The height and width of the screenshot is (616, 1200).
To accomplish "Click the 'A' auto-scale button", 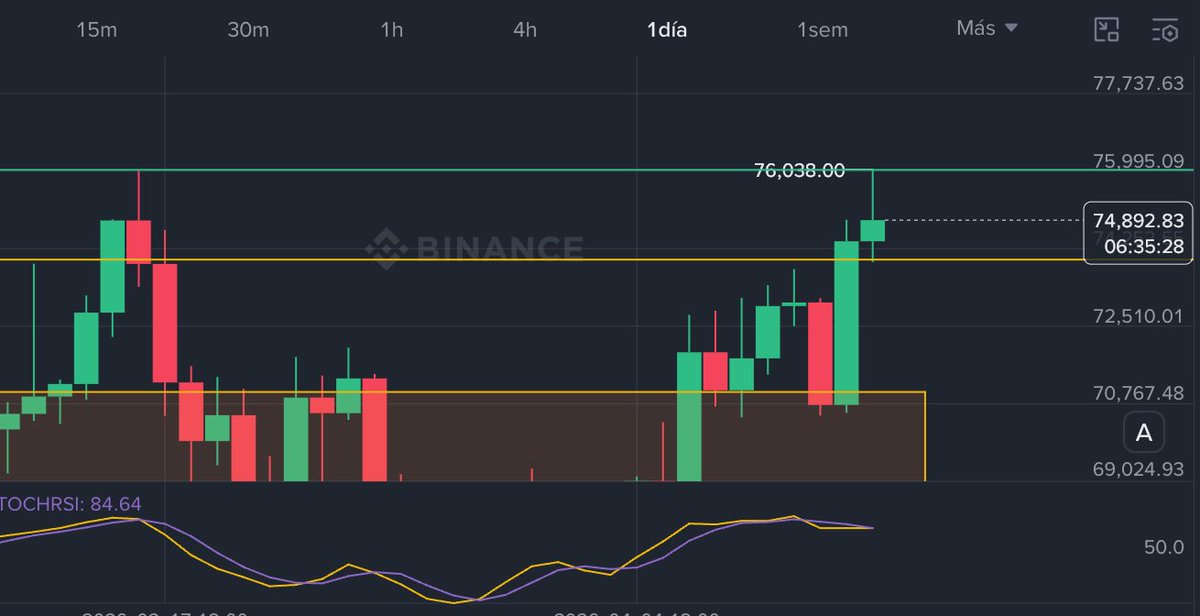I will click(1144, 433).
